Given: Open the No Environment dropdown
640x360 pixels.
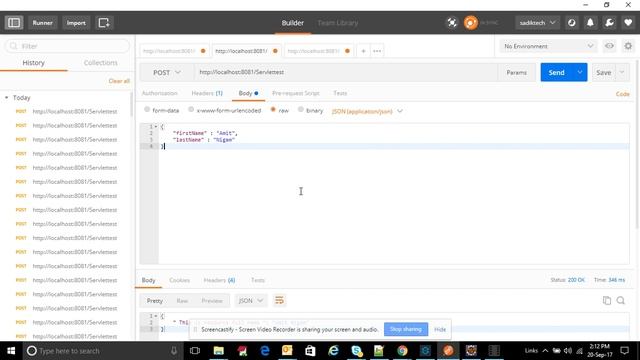Looking at the screenshot, I should click(548, 46).
